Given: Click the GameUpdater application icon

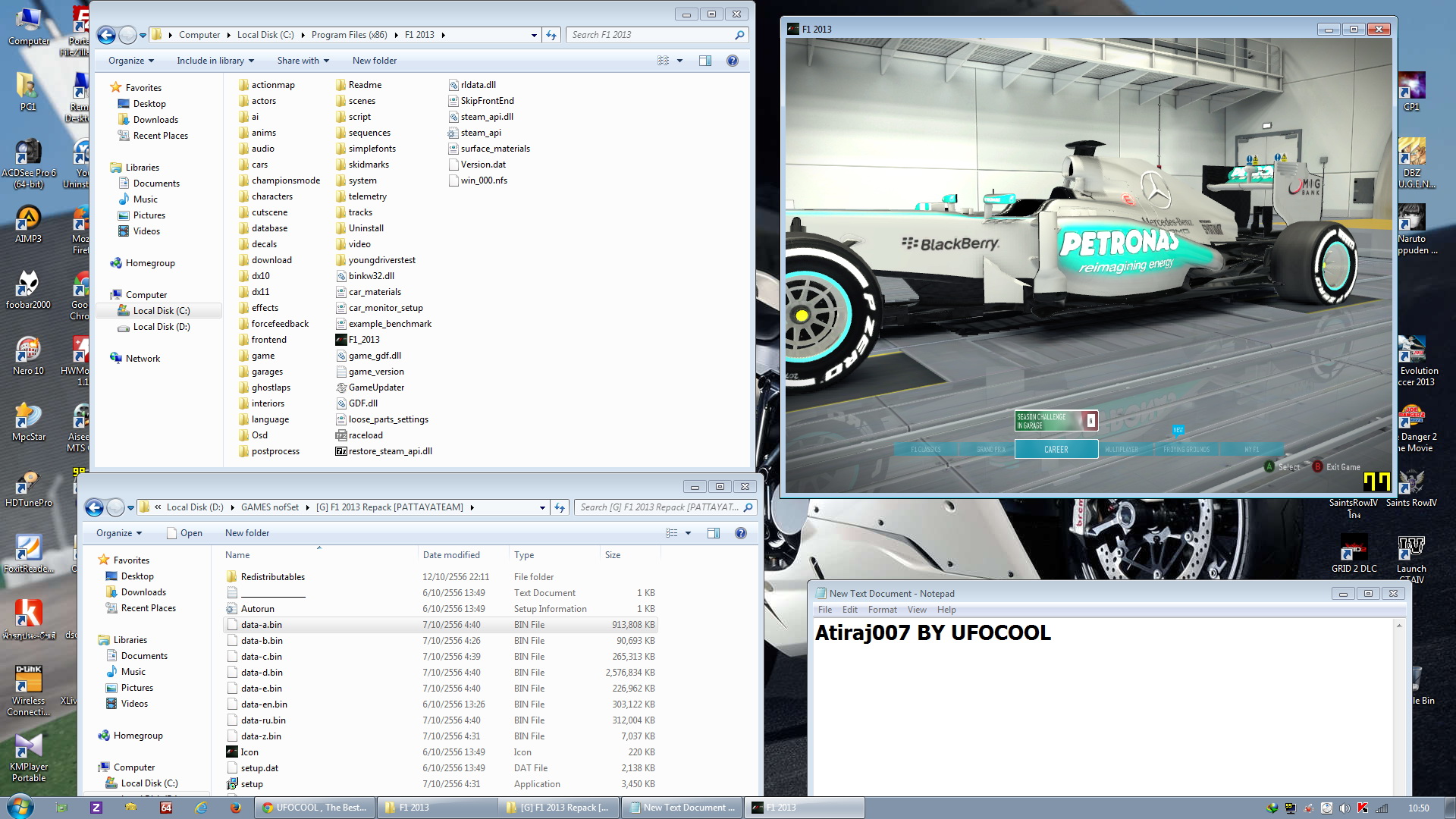Looking at the screenshot, I should click(341, 388).
